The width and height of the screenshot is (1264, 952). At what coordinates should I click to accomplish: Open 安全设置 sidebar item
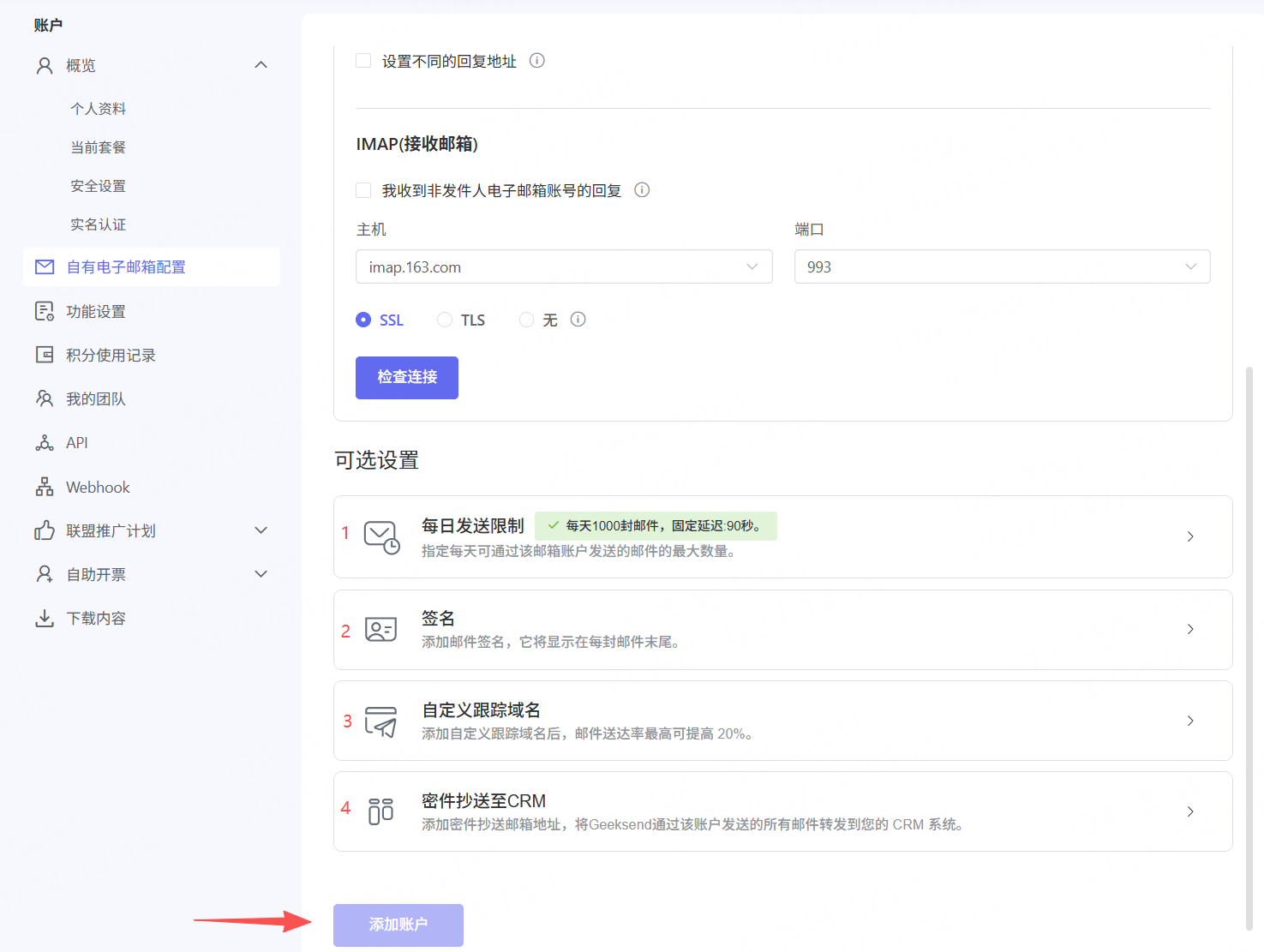coord(98,186)
